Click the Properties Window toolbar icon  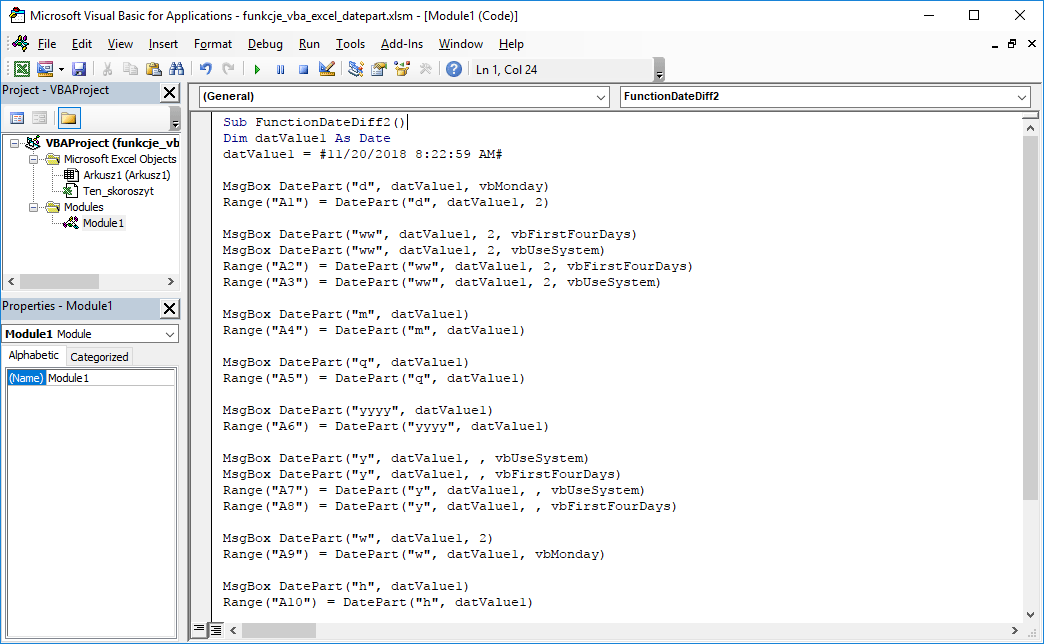(378, 68)
